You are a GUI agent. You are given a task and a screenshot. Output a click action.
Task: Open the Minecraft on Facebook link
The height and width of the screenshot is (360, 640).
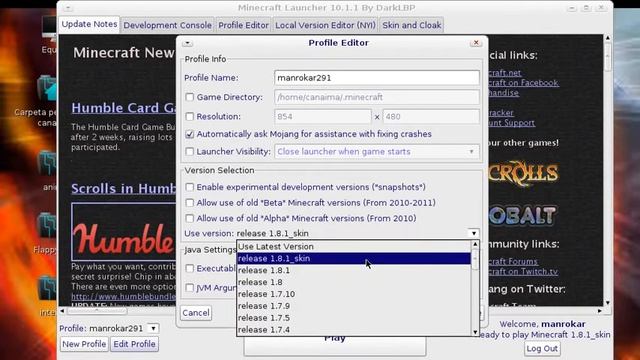click(x=523, y=83)
